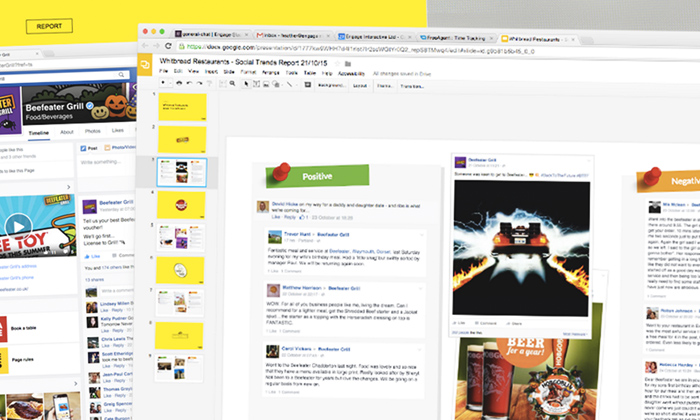This screenshot has width=700, height=420.
Task: Open the Transition toolbar button
Action: coord(412,86)
